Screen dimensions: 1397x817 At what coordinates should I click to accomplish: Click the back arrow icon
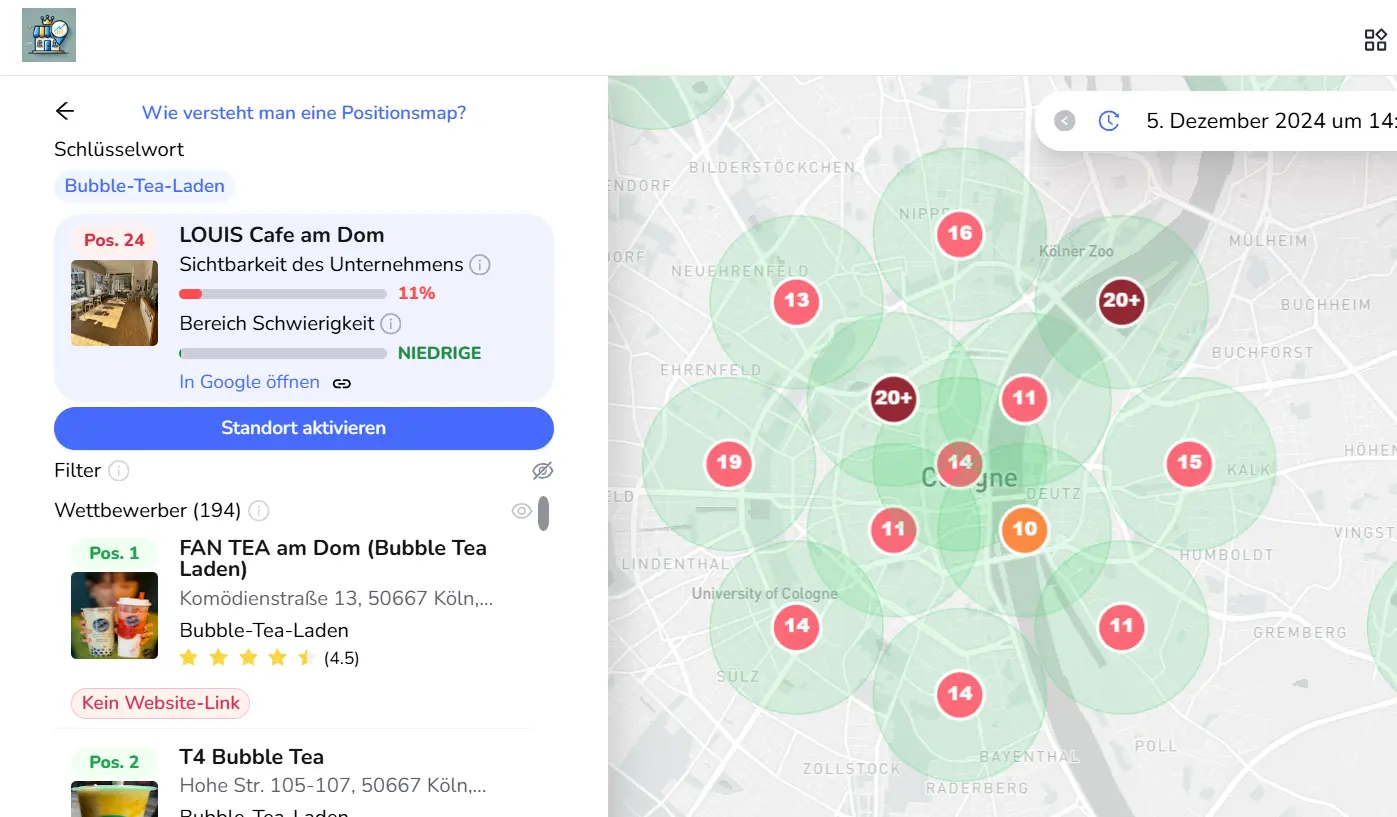65,112
